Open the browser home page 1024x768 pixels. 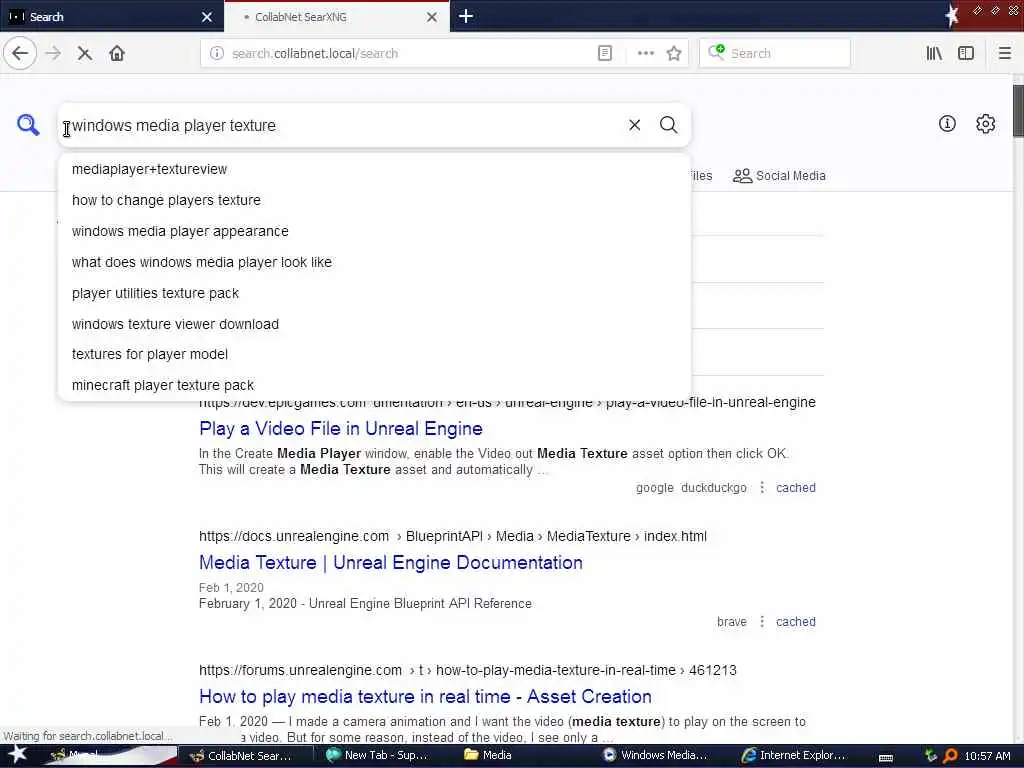pyautogui.click(x=117, y=53)
